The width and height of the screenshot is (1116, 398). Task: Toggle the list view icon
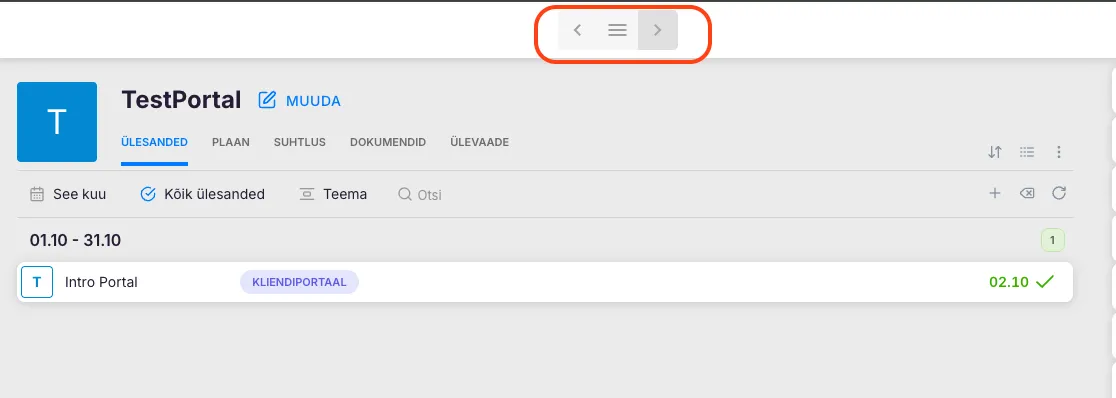coord(1026,152)
